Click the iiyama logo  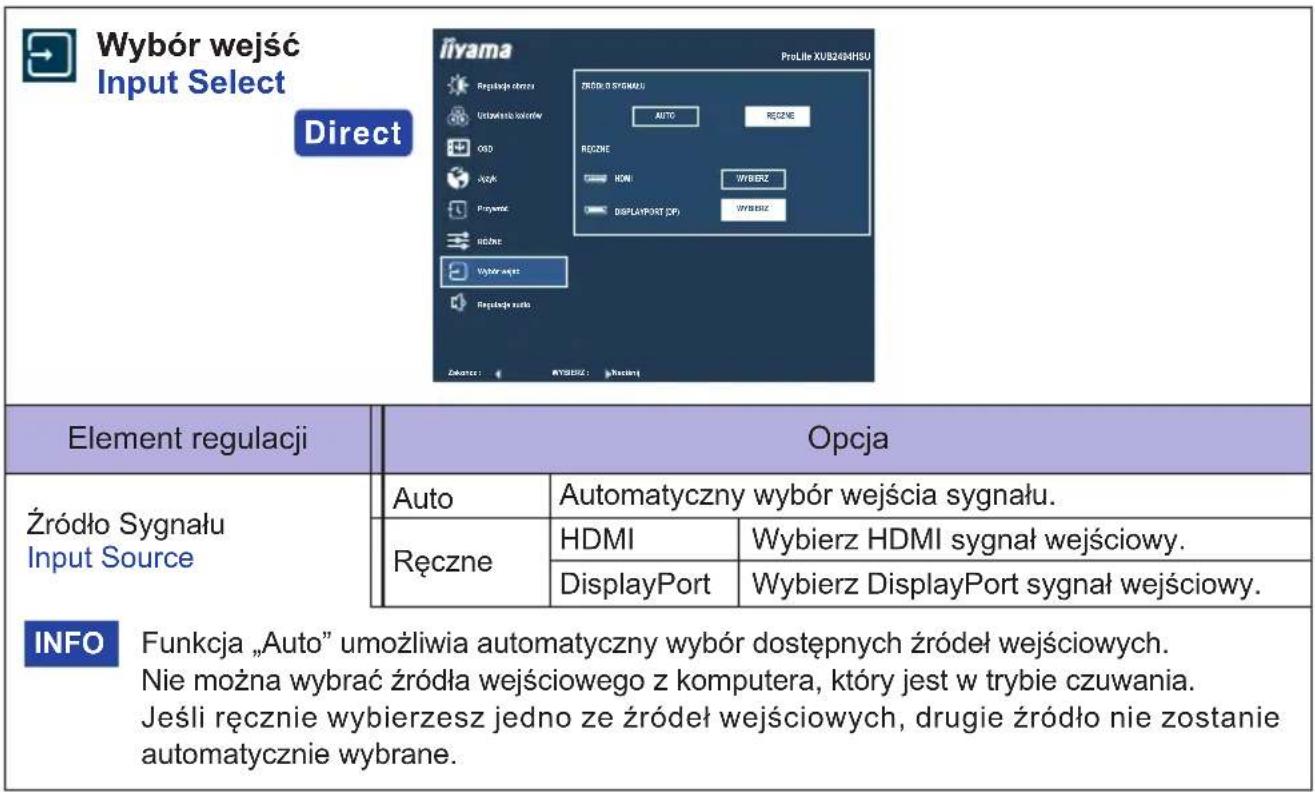[x=474, y=51]
